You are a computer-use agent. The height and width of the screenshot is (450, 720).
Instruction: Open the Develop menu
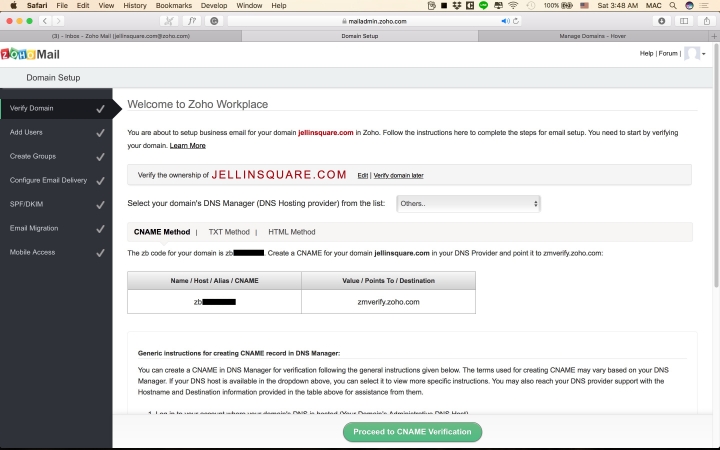click(x=214, y=6)
